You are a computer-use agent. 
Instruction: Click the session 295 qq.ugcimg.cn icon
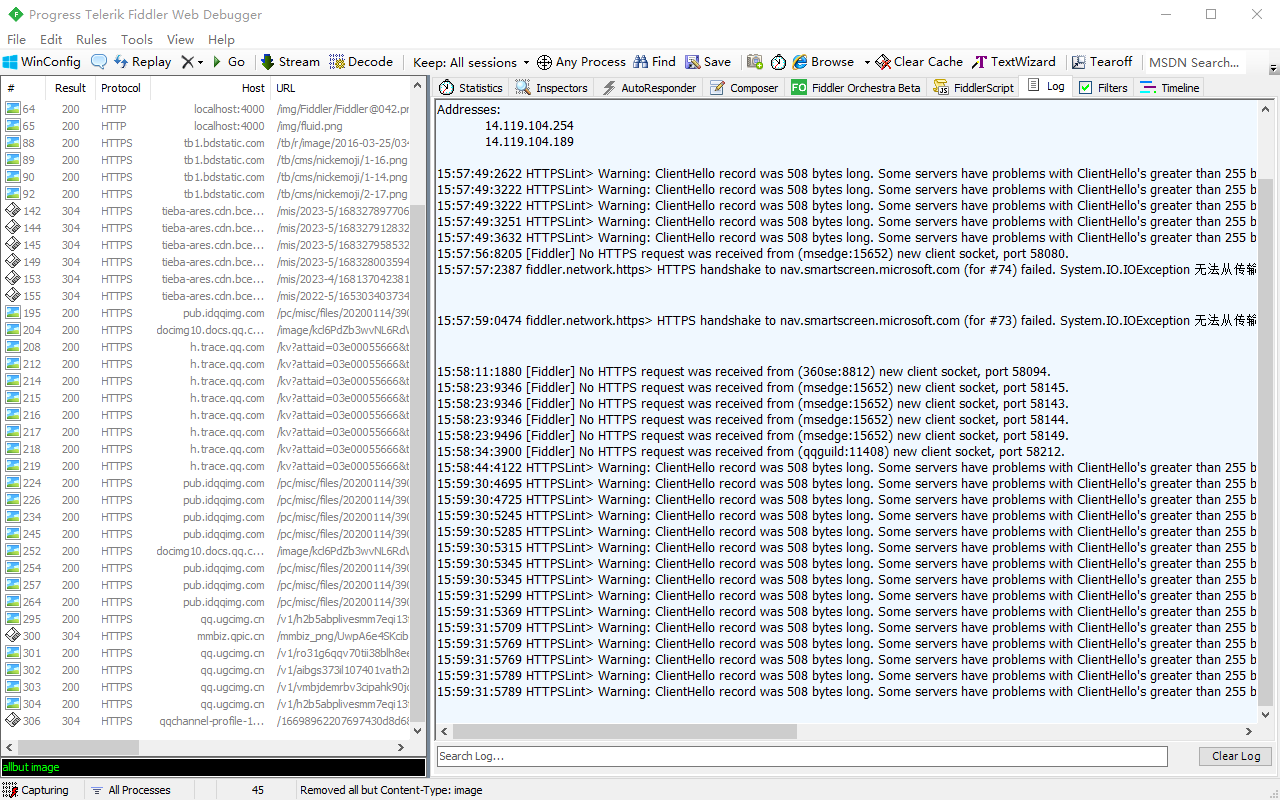[13, 619]
